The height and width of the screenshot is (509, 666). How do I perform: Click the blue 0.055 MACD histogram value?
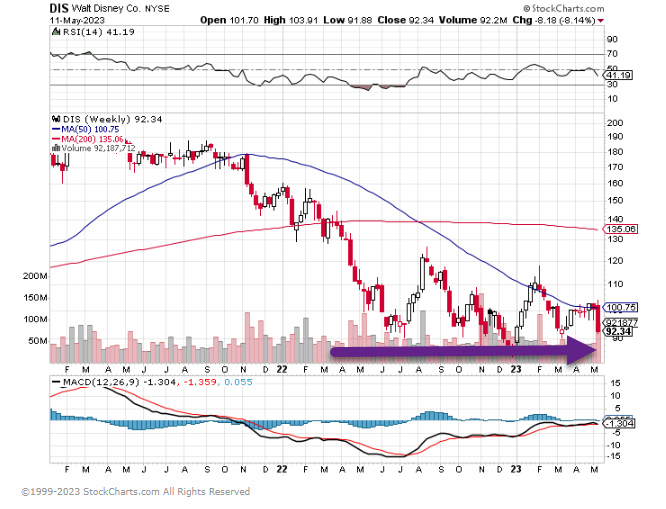(238, 382)
